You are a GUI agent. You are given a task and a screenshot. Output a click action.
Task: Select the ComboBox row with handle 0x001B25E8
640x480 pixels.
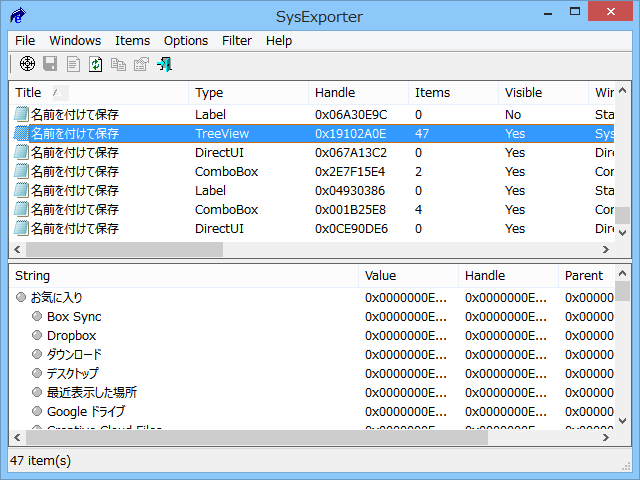[x=312, y=209]
